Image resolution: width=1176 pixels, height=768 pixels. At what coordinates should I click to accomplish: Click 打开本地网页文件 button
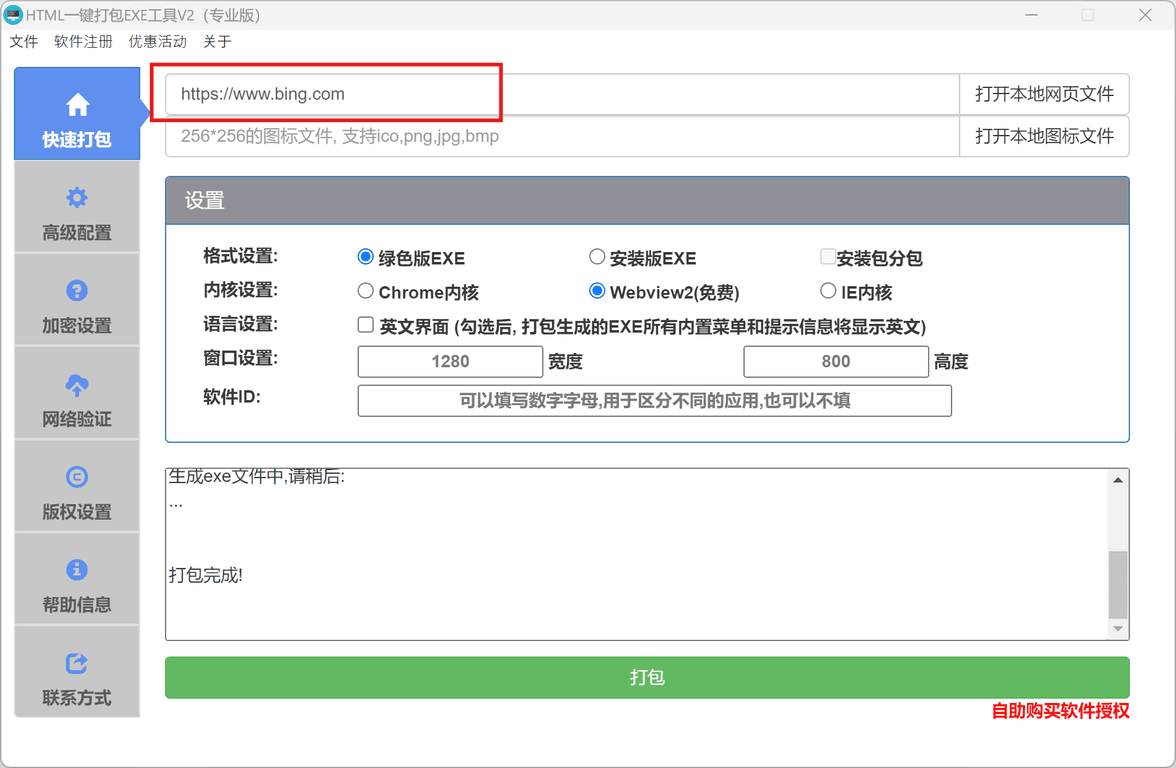click(x=1044, y=94)
